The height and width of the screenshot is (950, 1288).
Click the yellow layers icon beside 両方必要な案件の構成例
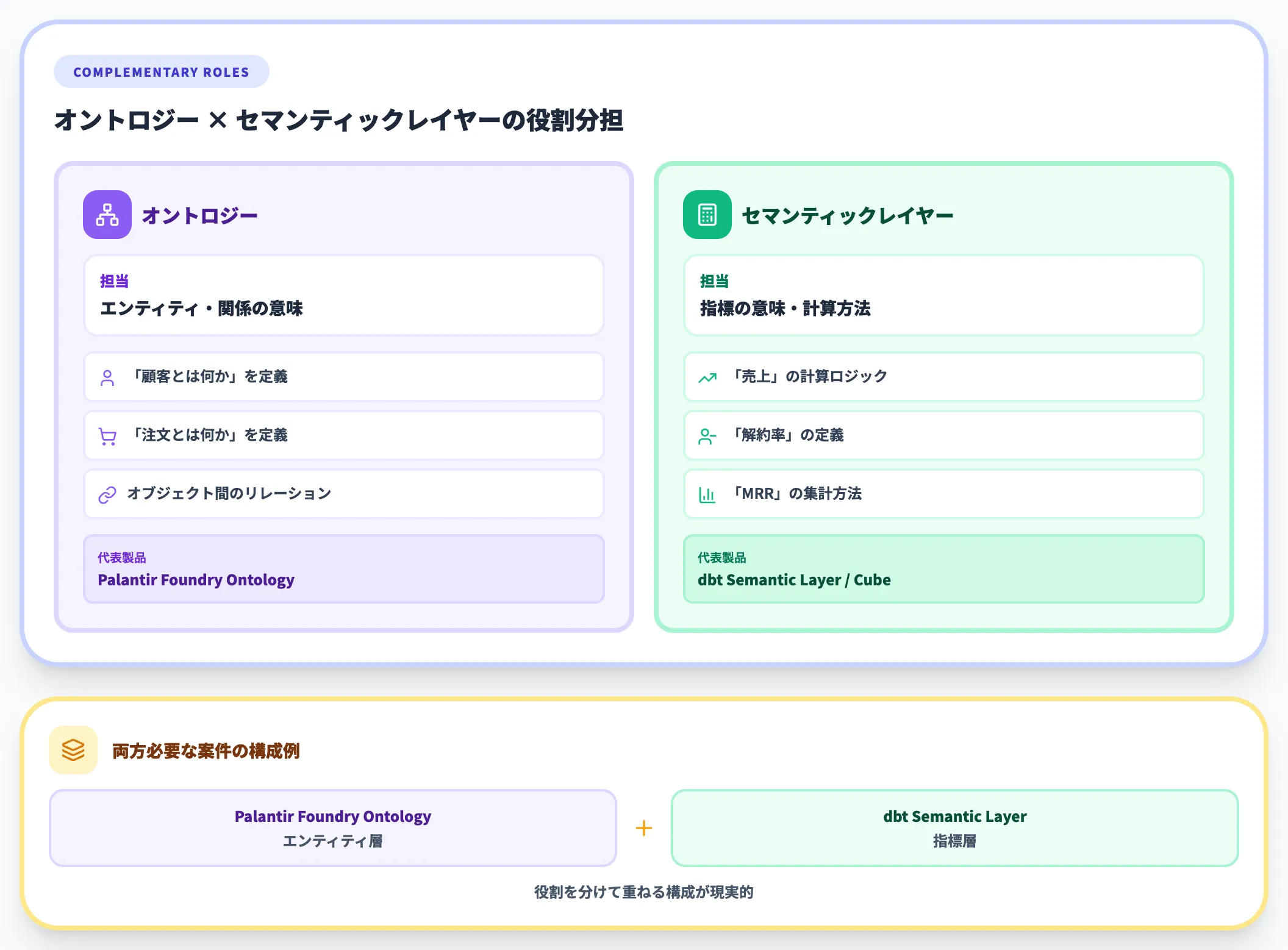[x=73, y=751]
